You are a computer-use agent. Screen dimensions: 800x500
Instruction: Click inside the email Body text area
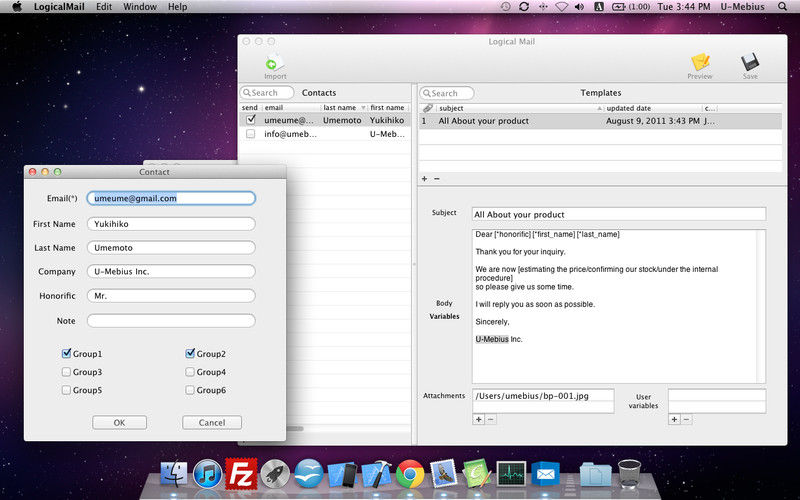click(x=618, y=306)
